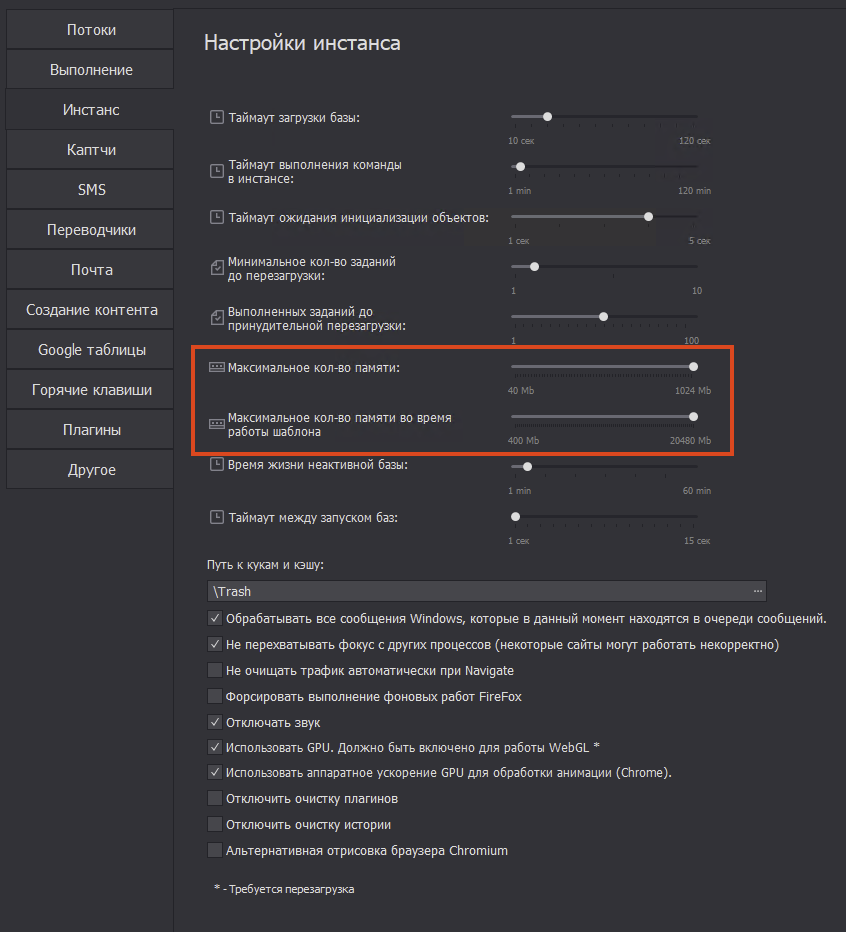Viewport: 846px width, 932px height.
Task: Check Отключить очистку истории option
Action: pyautogui.click(x=214, y=825)
